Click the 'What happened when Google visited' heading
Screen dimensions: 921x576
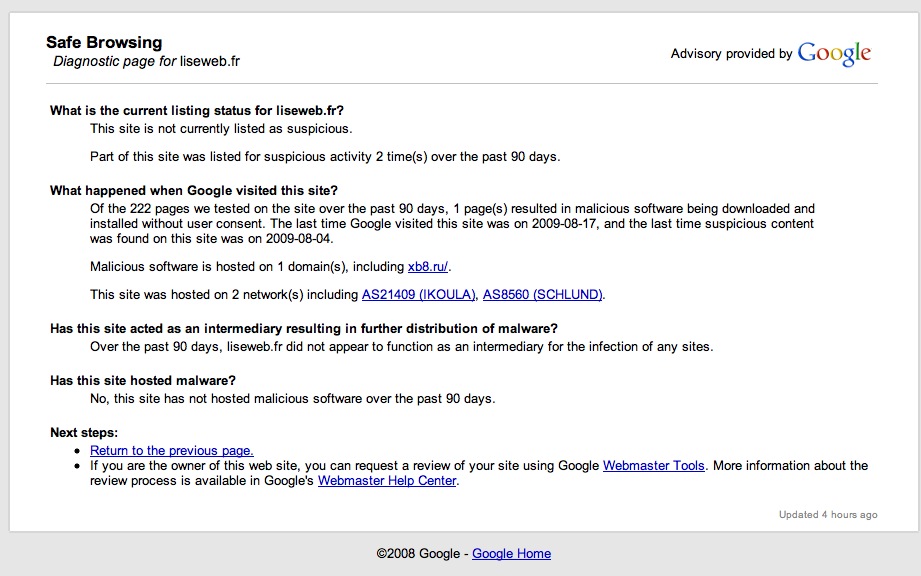194,190
